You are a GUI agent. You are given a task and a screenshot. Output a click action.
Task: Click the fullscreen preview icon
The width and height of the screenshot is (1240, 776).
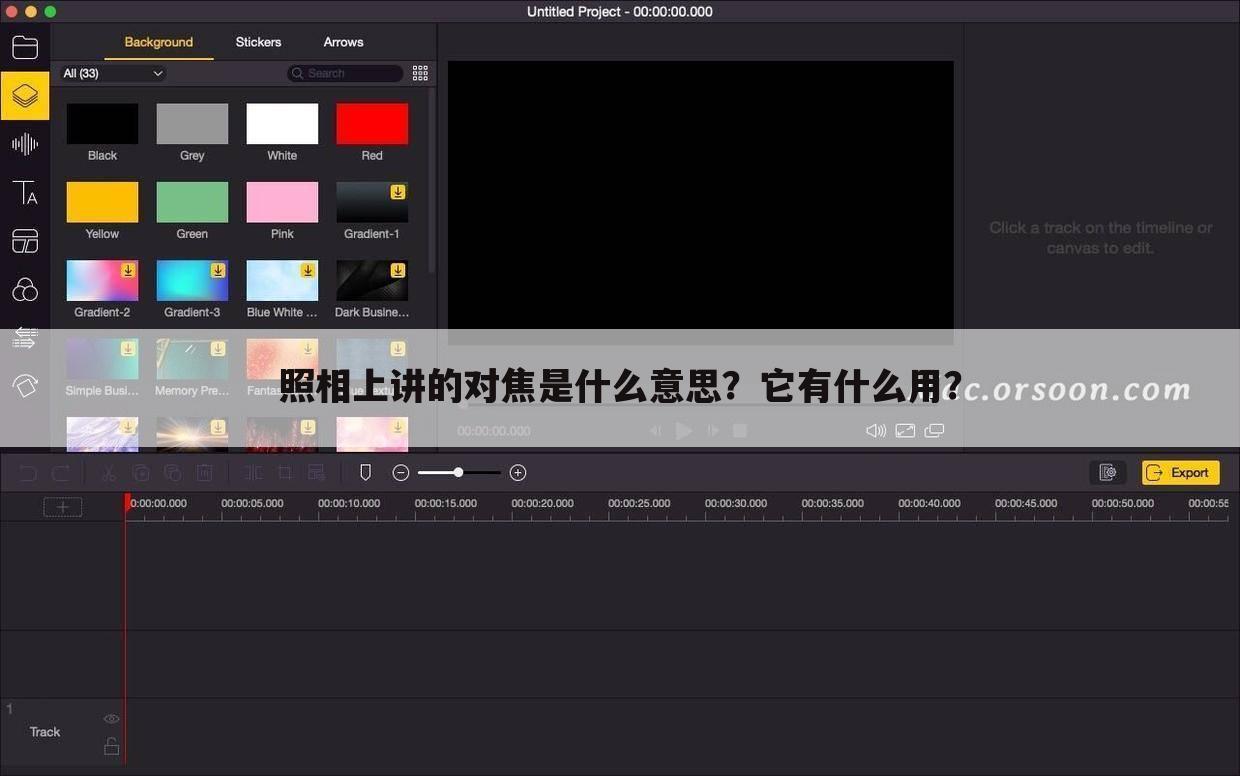(x=905, y=430)
